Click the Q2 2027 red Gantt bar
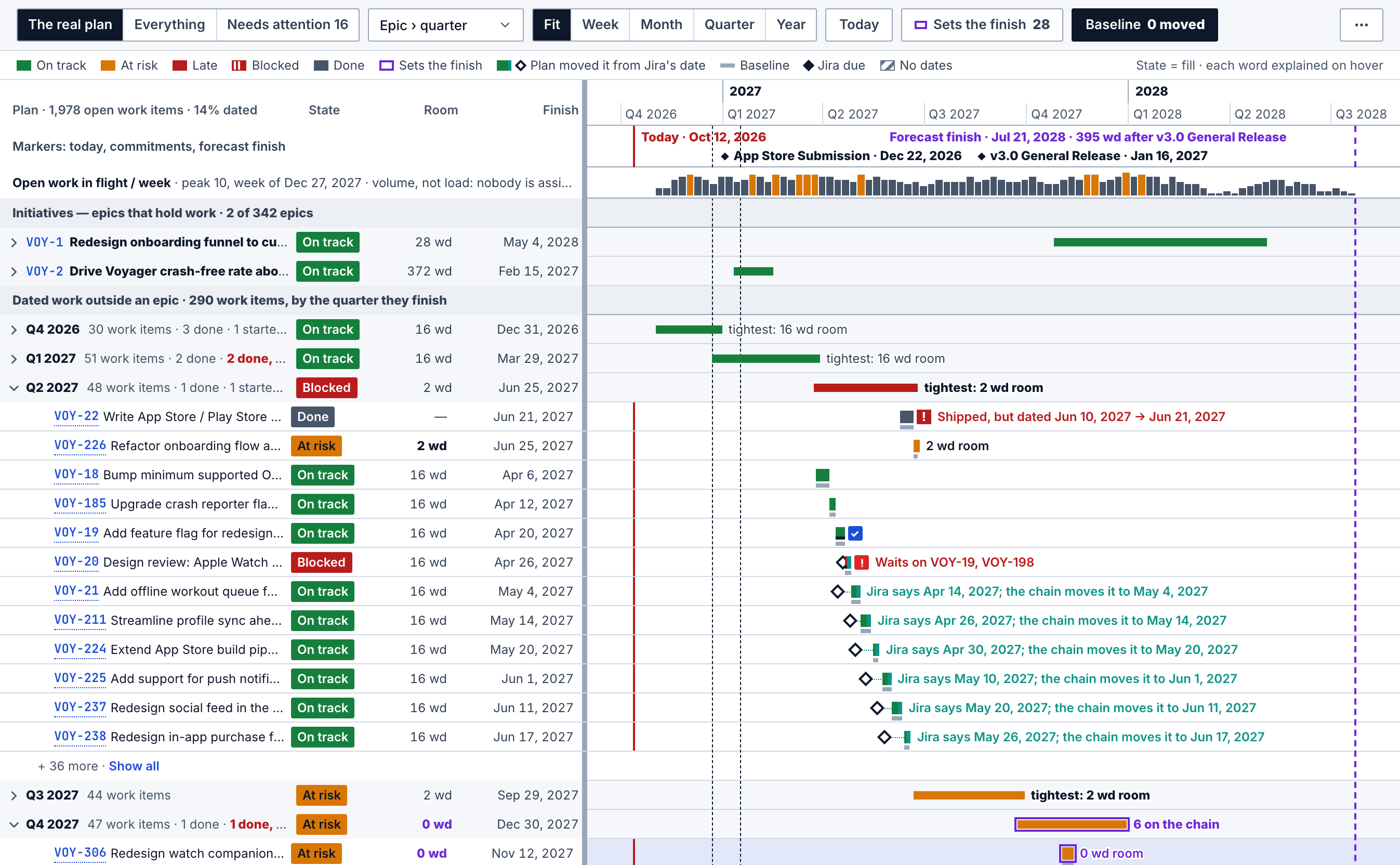This screenshot has width=1400, height=865. click(865, 388)
